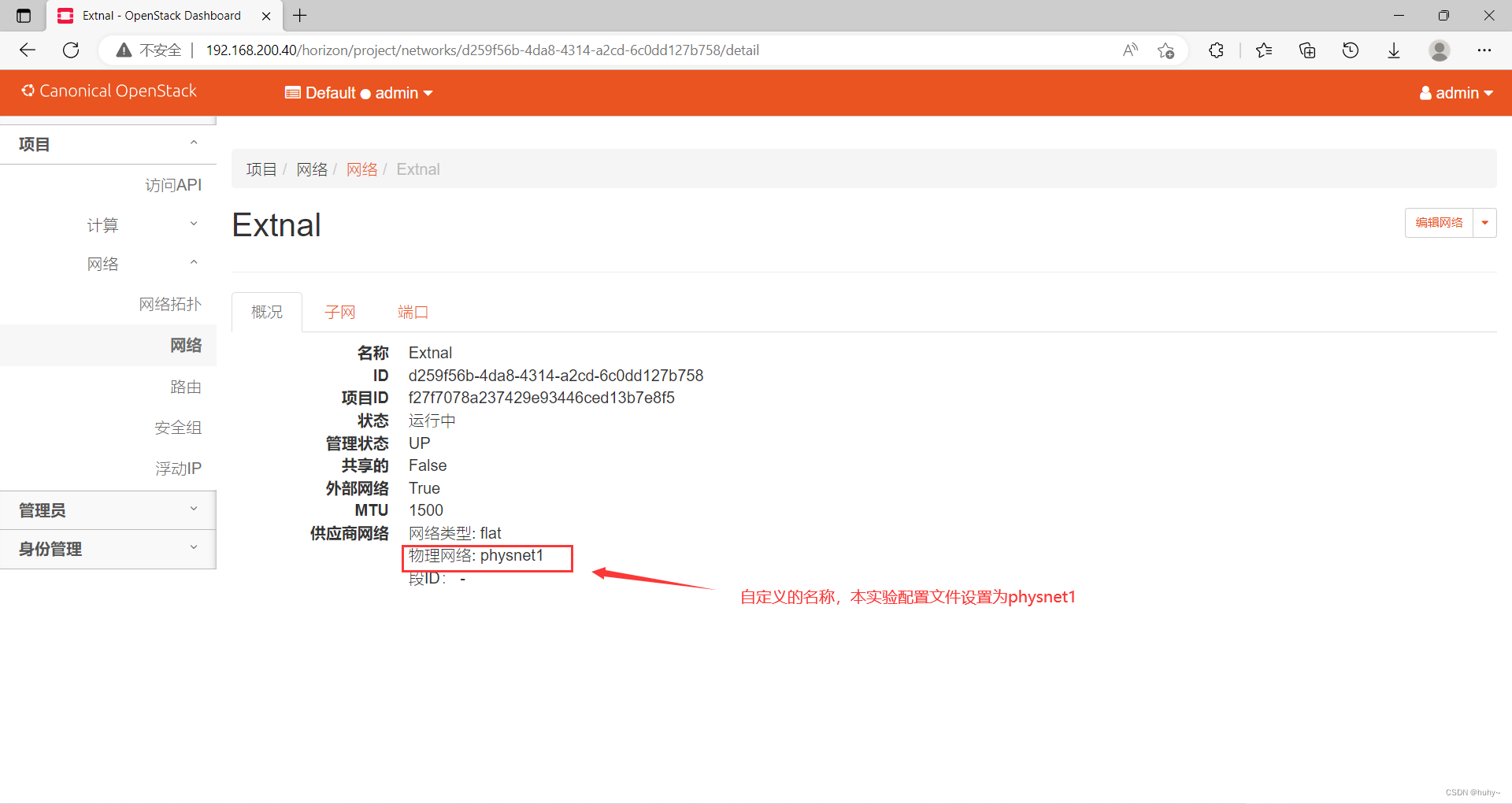
Task: Click the browser address bar URL
Action: (482, 50)
